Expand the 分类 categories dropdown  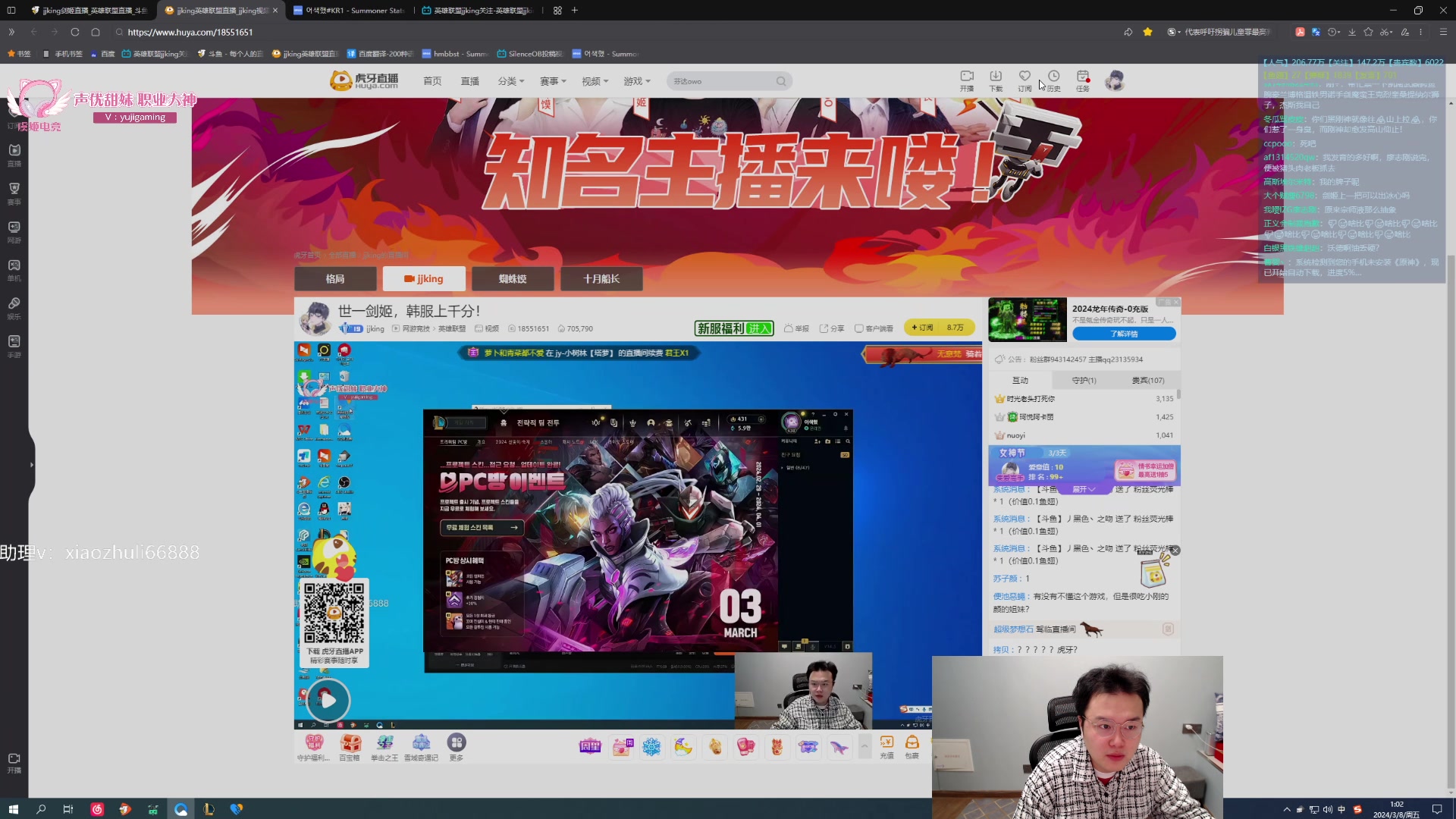pyautogui.click(x=510, y=81)
